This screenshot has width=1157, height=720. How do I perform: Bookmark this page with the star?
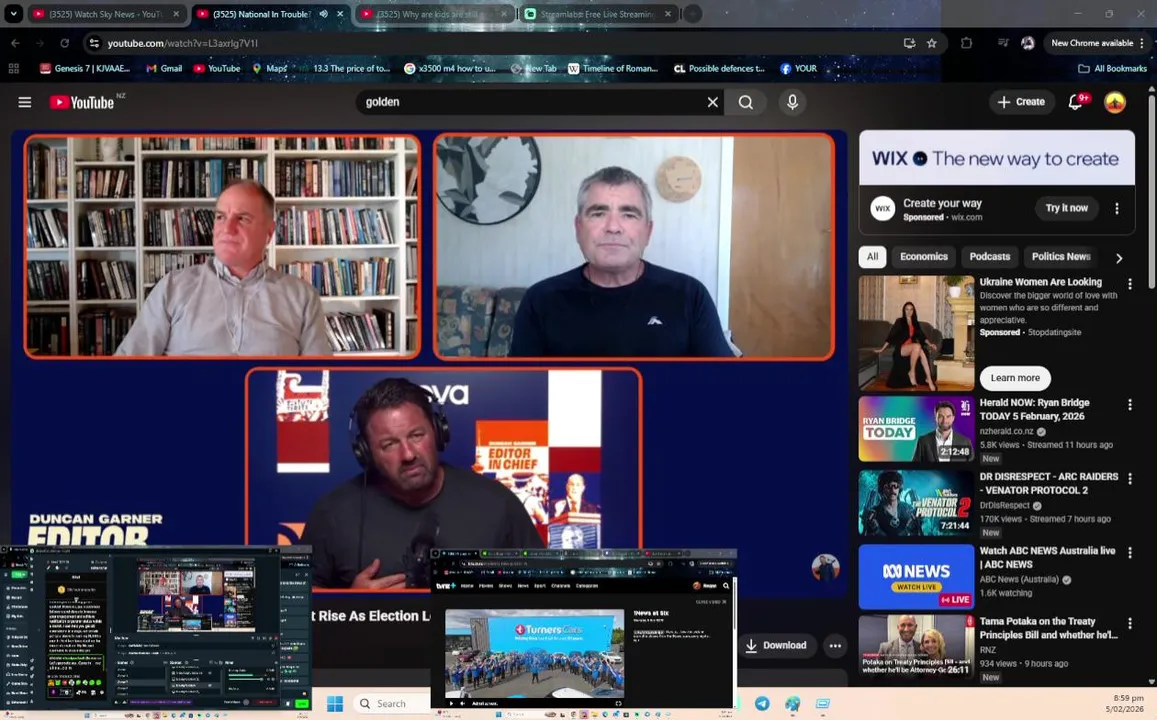pyautogui.click(x=932, y=44)
